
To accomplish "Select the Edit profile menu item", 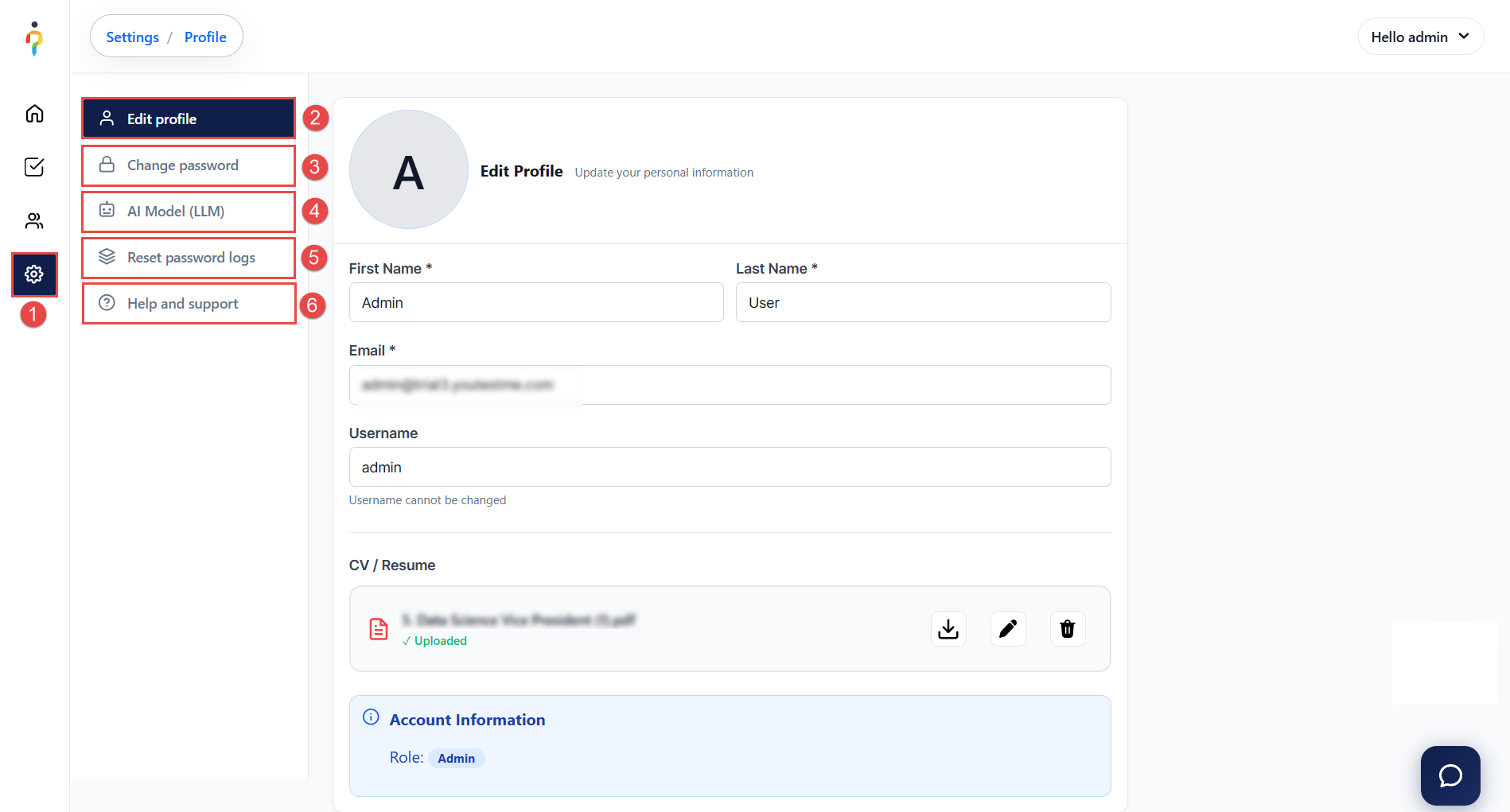I will [x=189, y=118].
